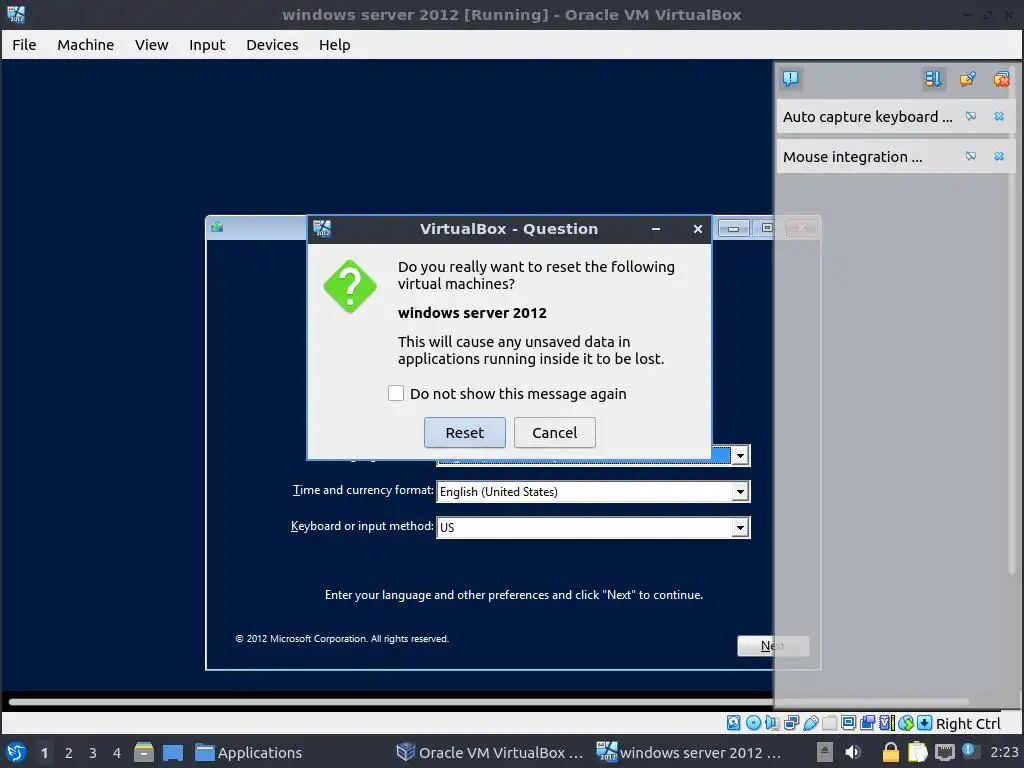This screenshot has width=1024, height=768.
Task: Click the notification panel vertical scrollbar
Action: pos(1014,320)
